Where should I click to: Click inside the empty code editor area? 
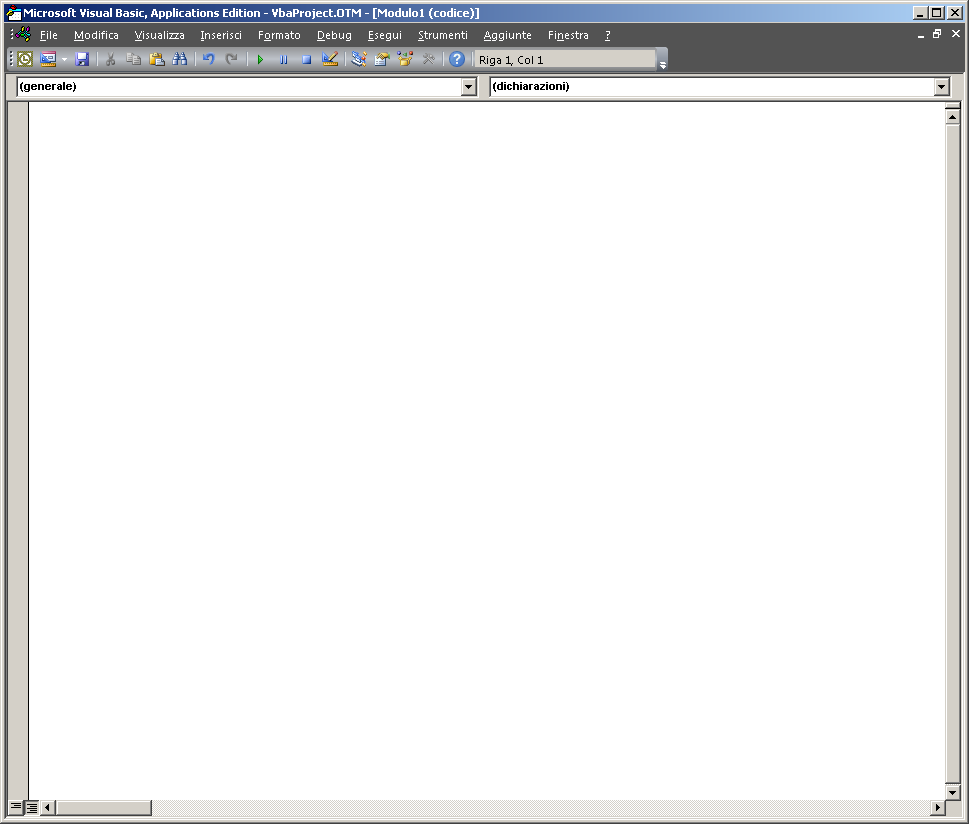[486, 451]
